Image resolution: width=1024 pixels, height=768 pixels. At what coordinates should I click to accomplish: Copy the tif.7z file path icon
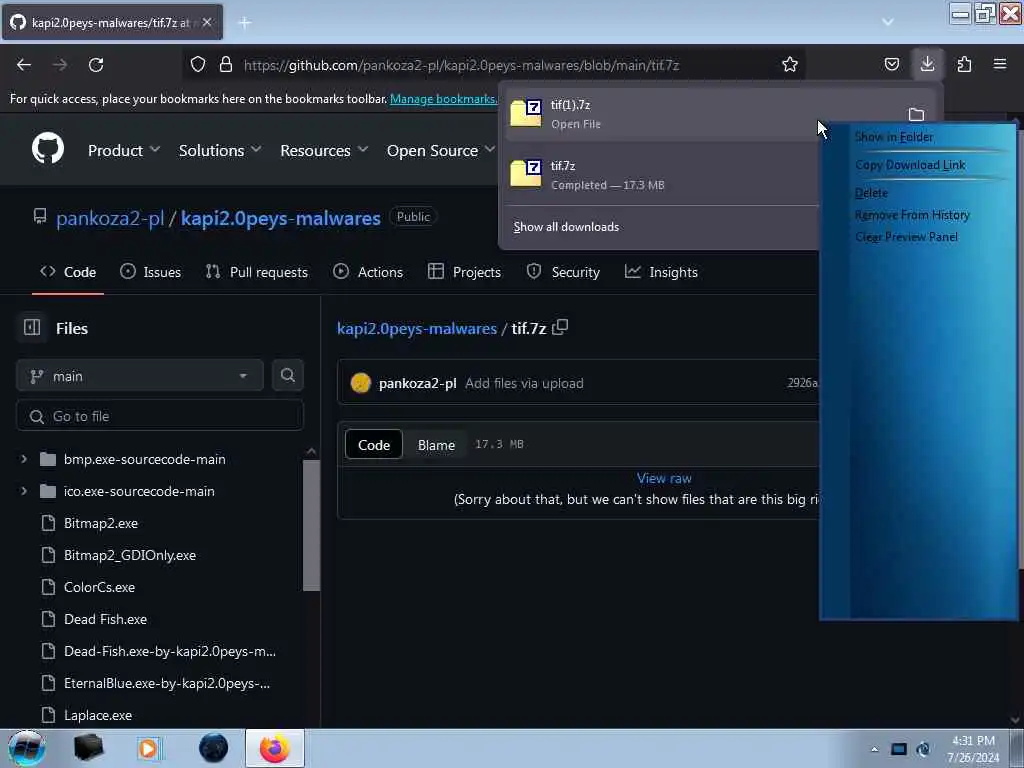560,327
